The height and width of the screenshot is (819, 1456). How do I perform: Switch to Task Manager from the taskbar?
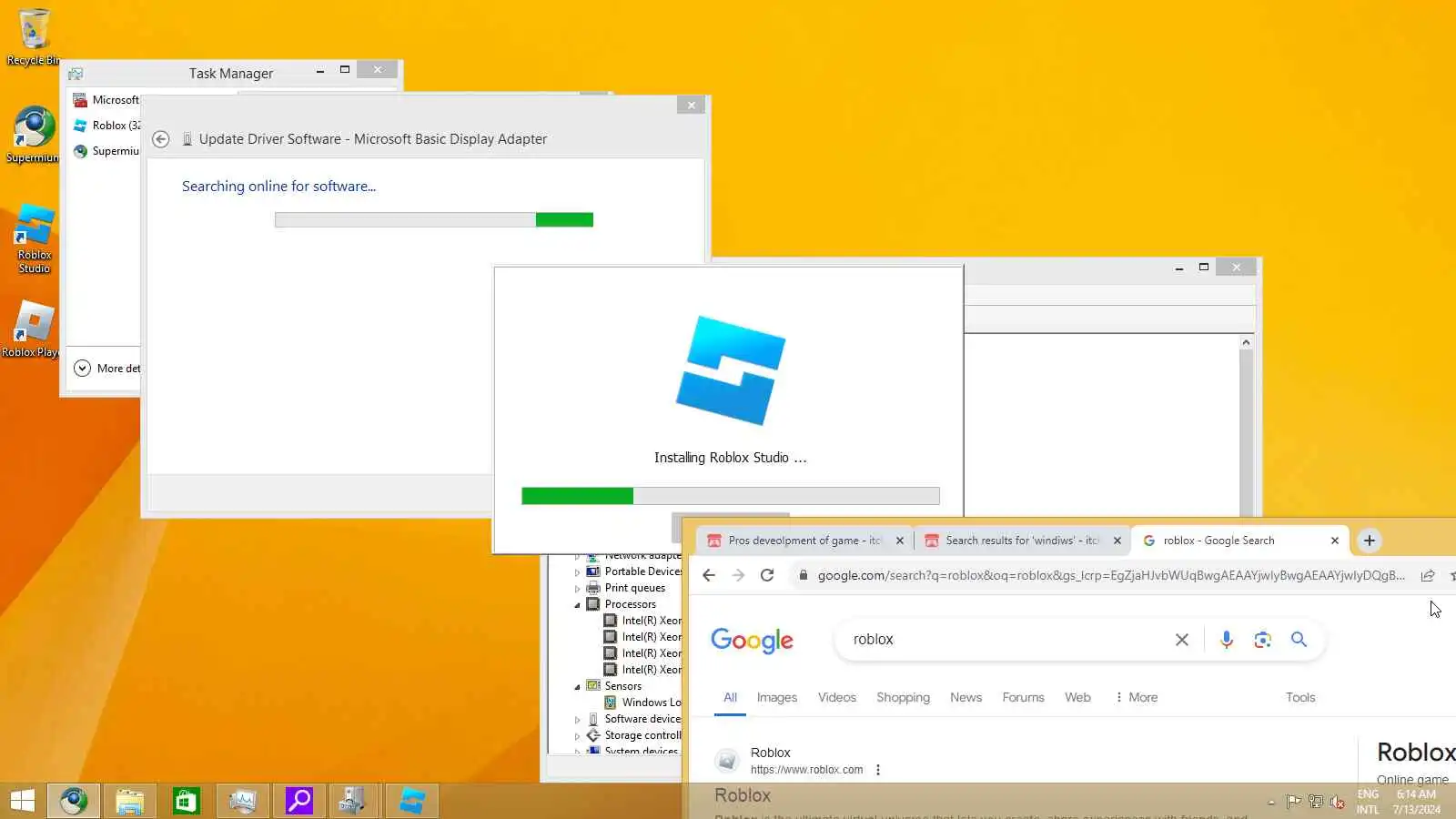pos(243,801)
